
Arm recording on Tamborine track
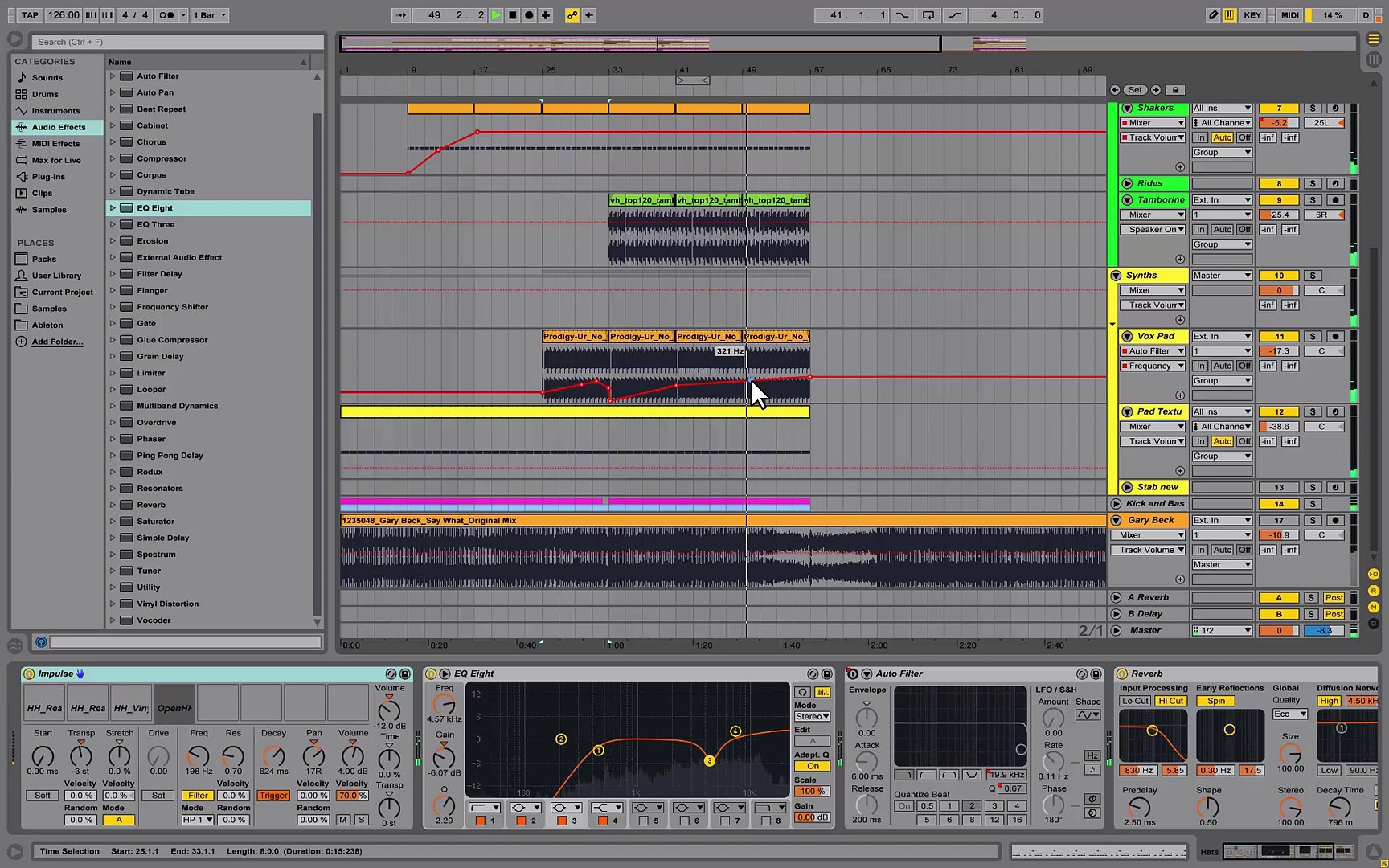click(x=1335, y=200)
